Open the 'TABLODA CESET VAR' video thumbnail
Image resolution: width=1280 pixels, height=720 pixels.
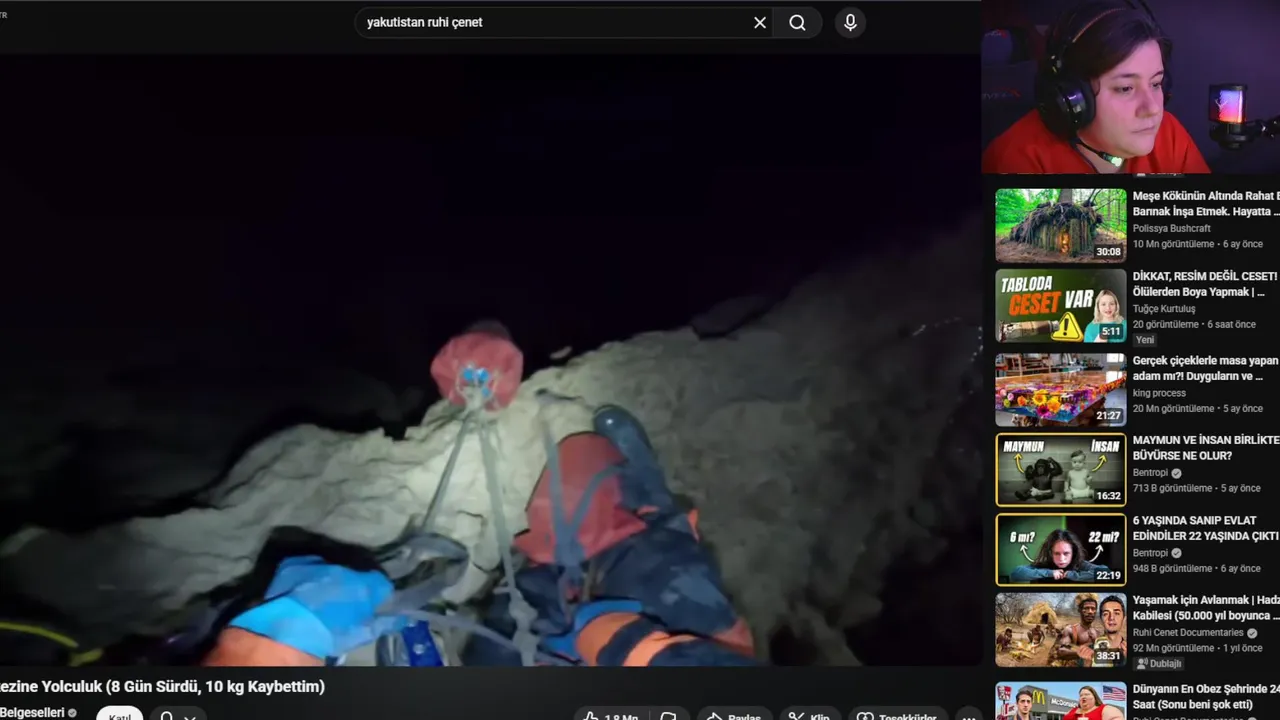(1060, 306)
